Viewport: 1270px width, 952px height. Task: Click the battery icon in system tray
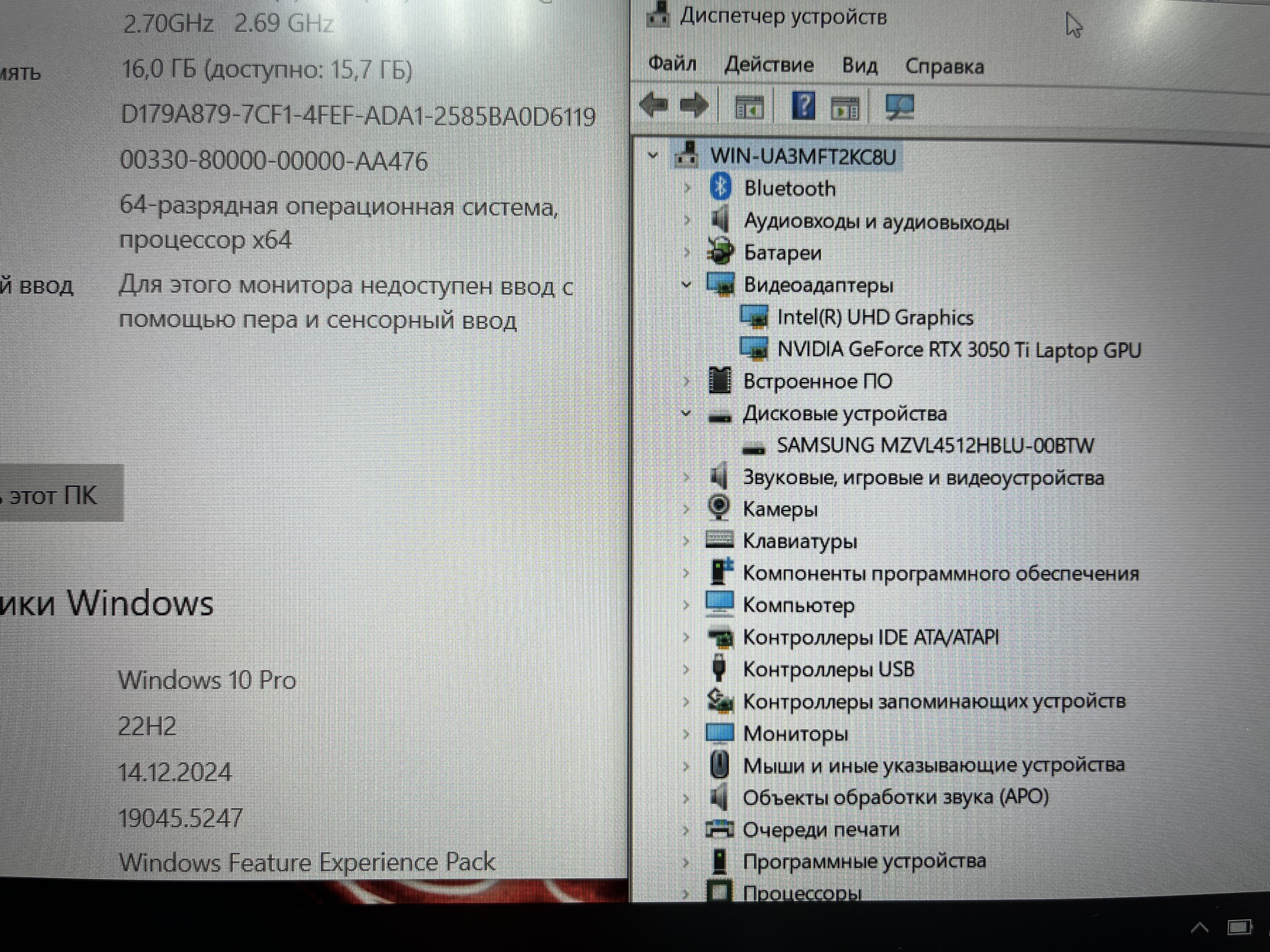pos(1239,927)
